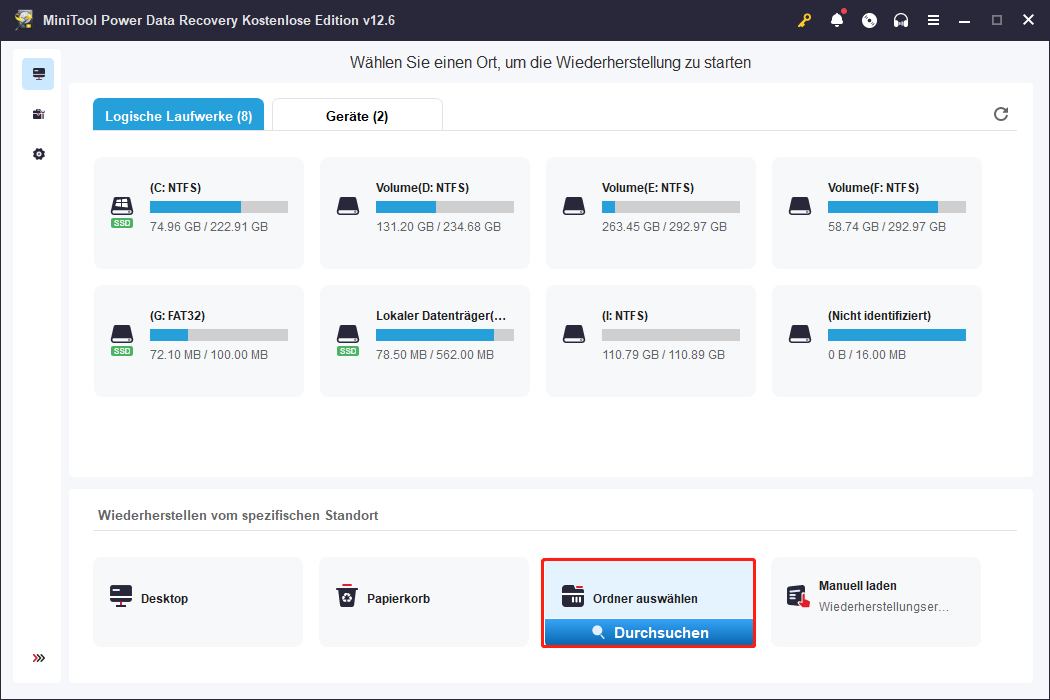Select Volume(F: NTFS) label
This screenshot has width=1050, height=700.
coord(873,188)
